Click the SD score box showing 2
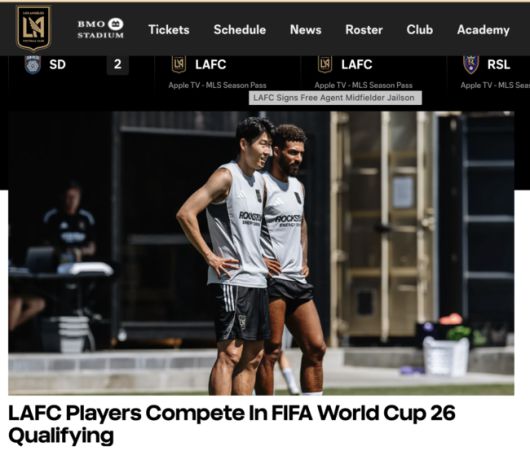The height and width of the screenshot is (451, 530). tap(118, 64)
